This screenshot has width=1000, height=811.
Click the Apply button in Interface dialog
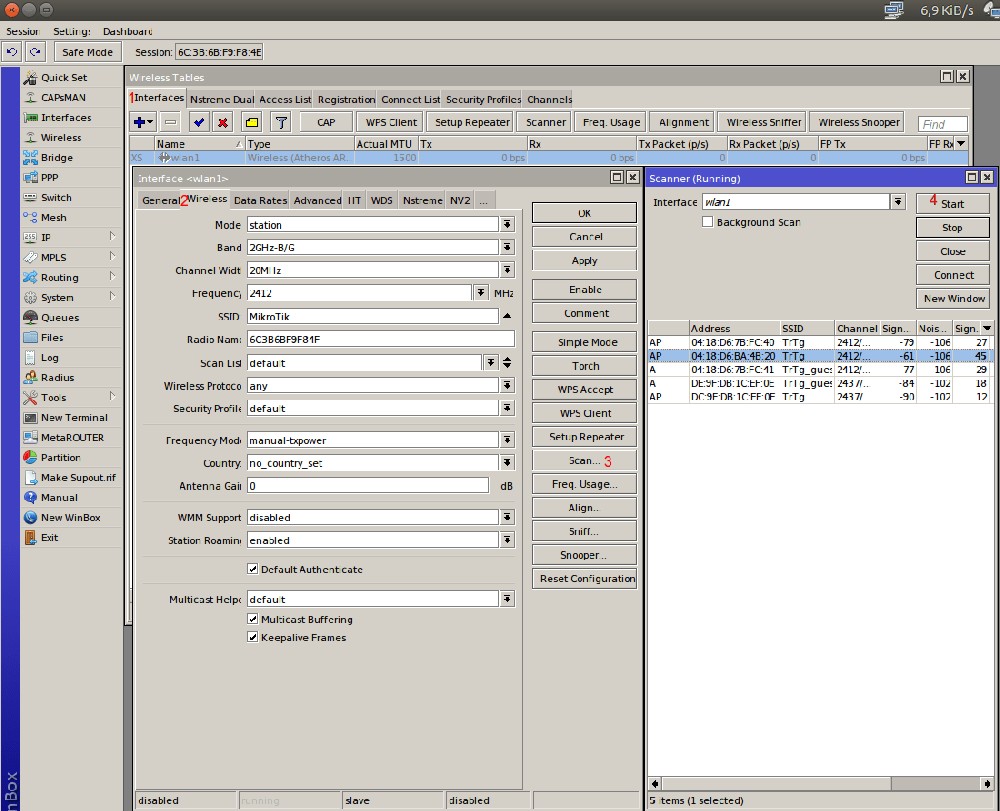584,260
